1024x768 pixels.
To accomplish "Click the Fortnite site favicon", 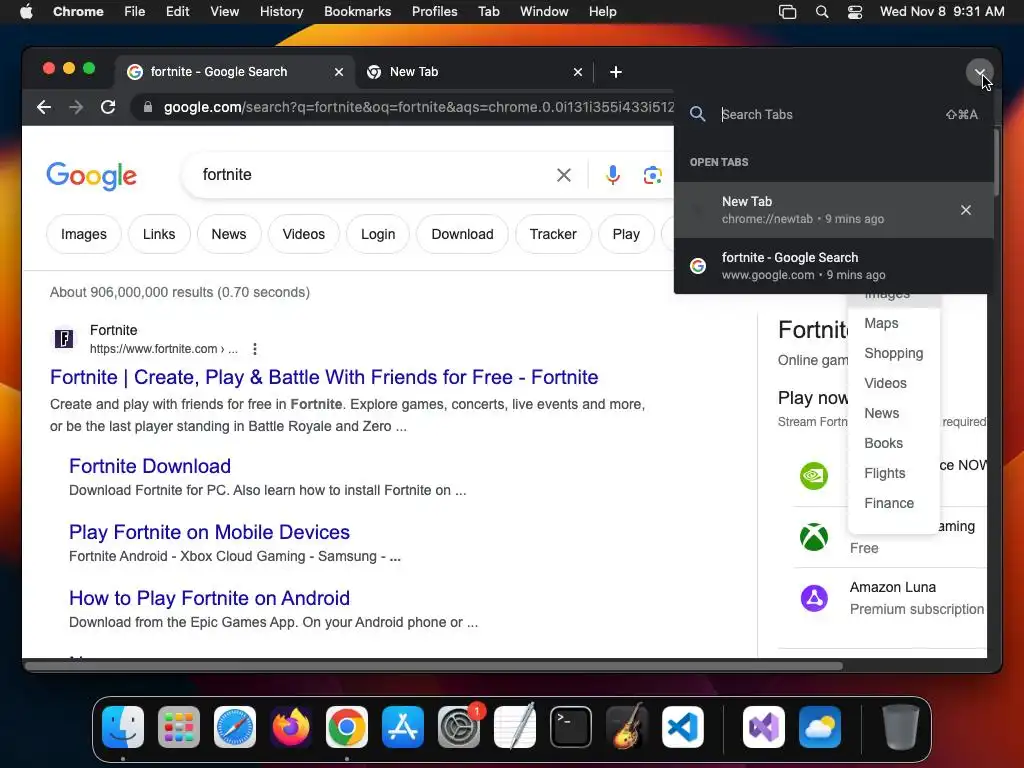I will click(63, 338).
